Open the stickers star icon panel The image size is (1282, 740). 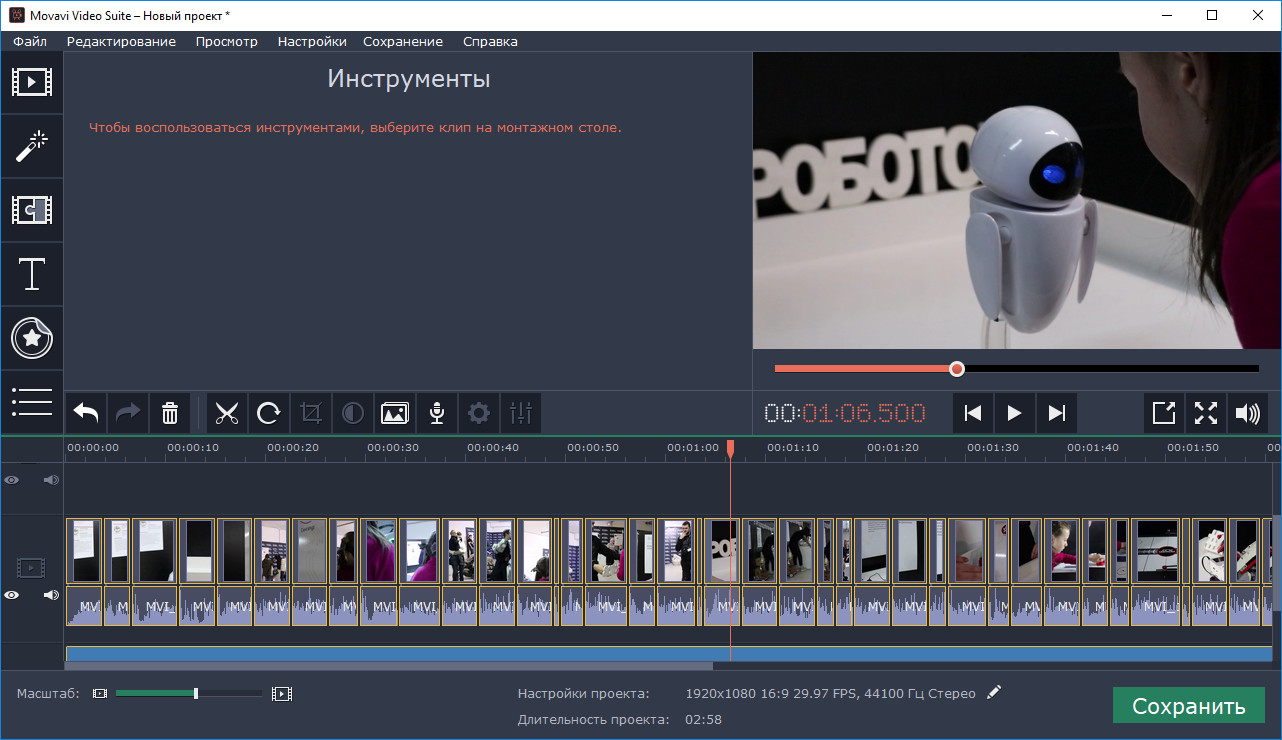pyautogui.click(x=32, y=338)
